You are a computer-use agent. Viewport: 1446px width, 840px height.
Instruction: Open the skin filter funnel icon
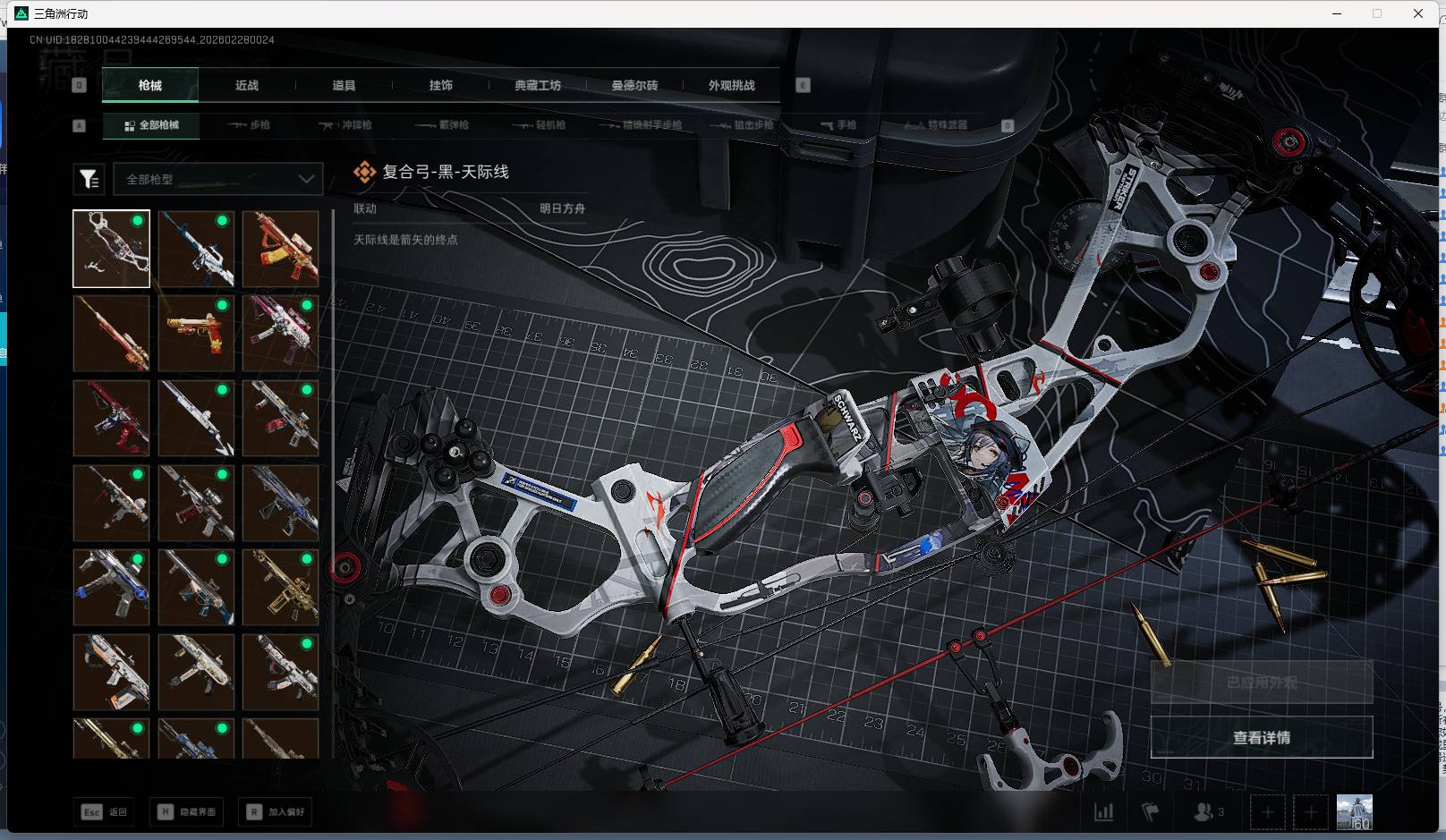pos(89,179)
